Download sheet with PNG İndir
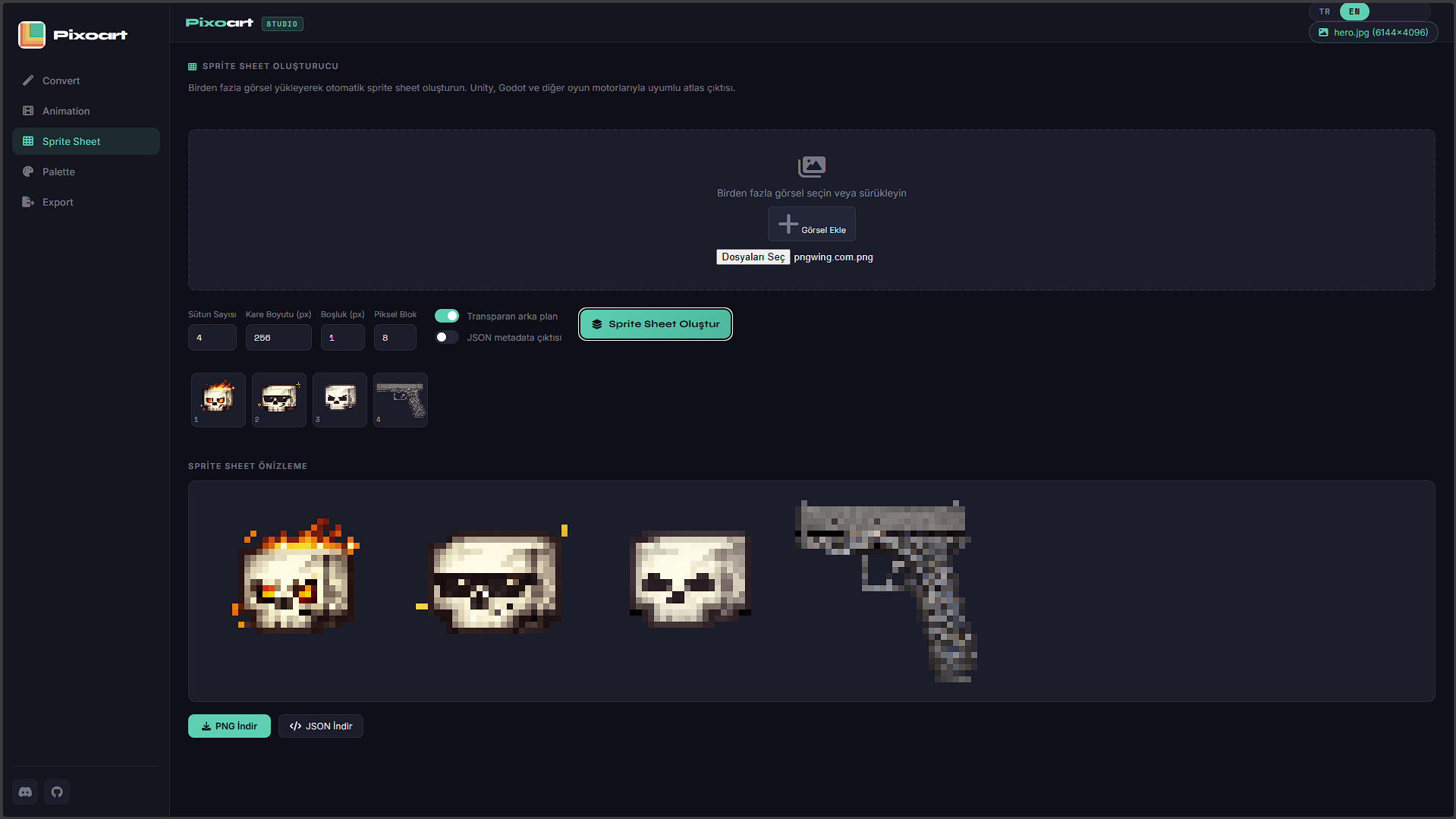Viewport: 1456px width, 819px height. pyautogui.click(x=229, y=726)
